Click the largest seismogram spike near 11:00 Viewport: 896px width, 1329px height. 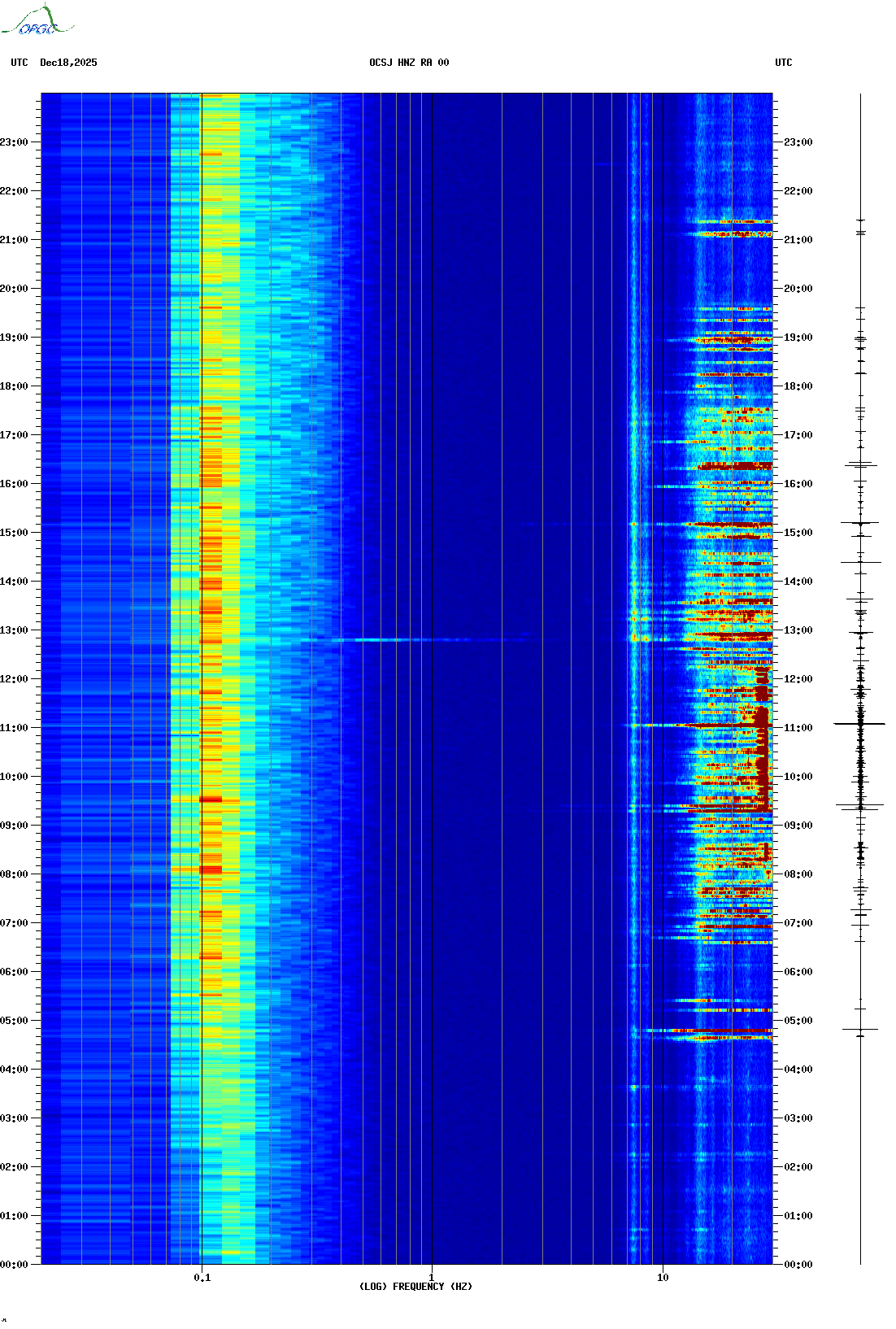pos(859,723)
